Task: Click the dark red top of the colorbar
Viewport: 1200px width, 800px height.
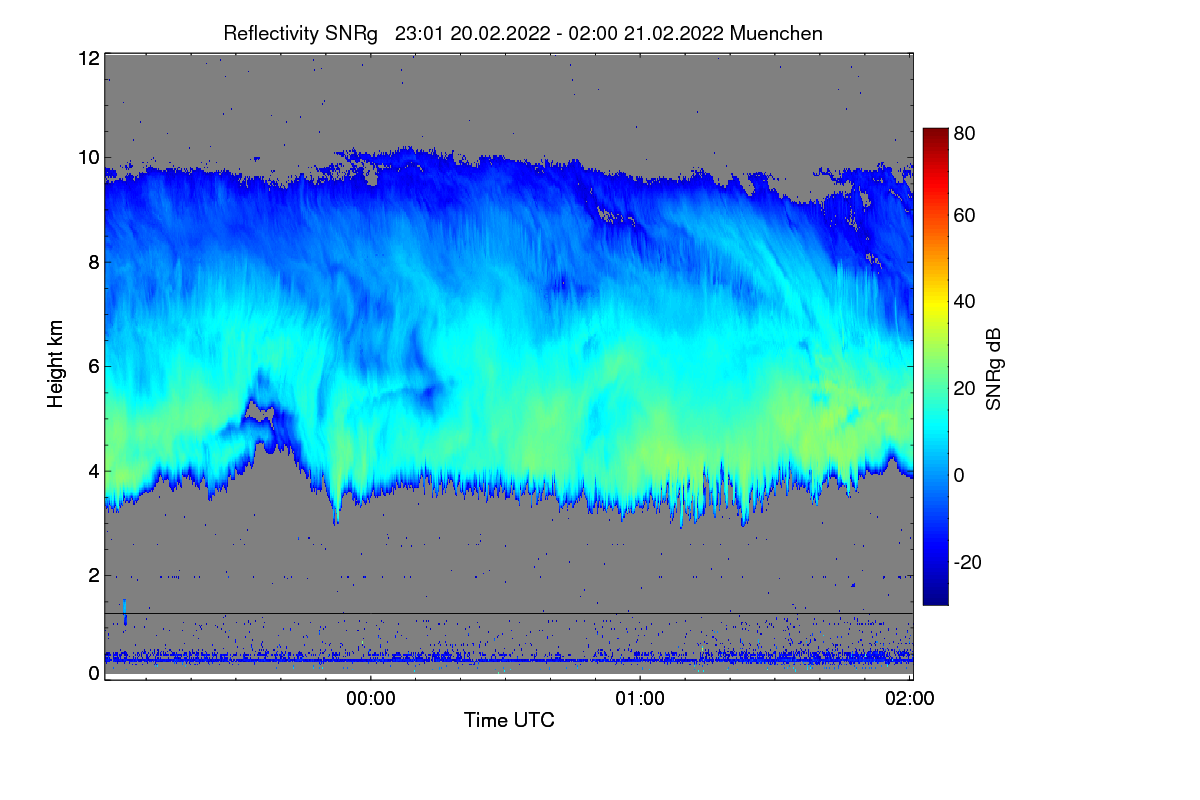Action: [935, 134]
